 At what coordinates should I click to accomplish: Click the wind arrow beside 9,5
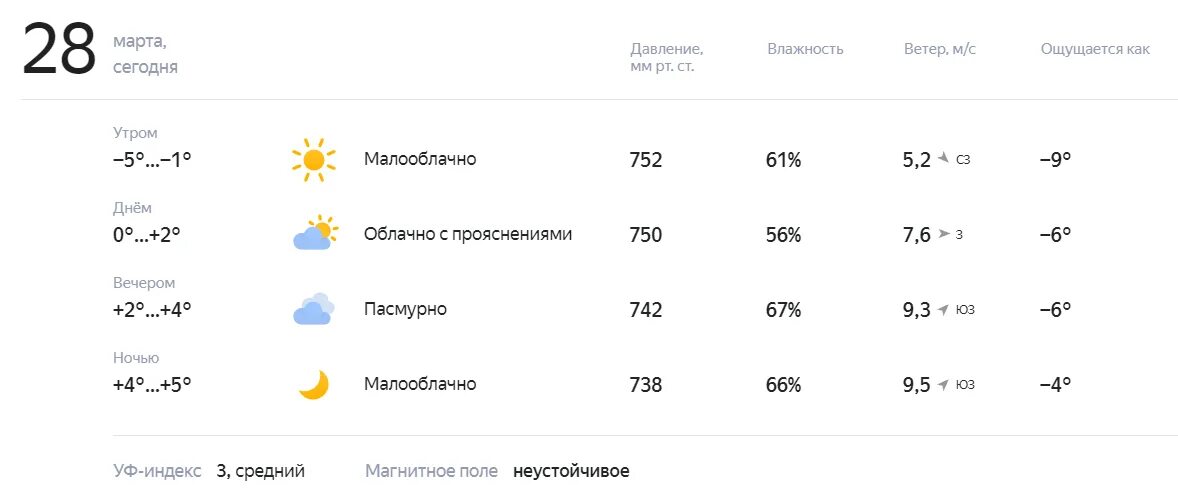(944, 385)
